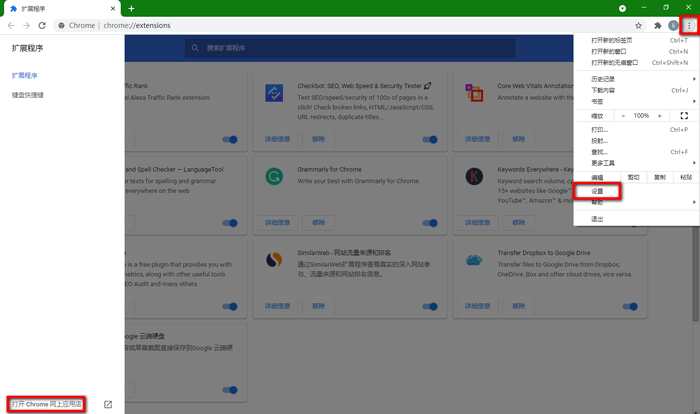Image resolution: width=700 pixels, height=414 pixels.
Task: Open 详细信息 for Grammarly for Chrome
Action: tap(277, 223)
